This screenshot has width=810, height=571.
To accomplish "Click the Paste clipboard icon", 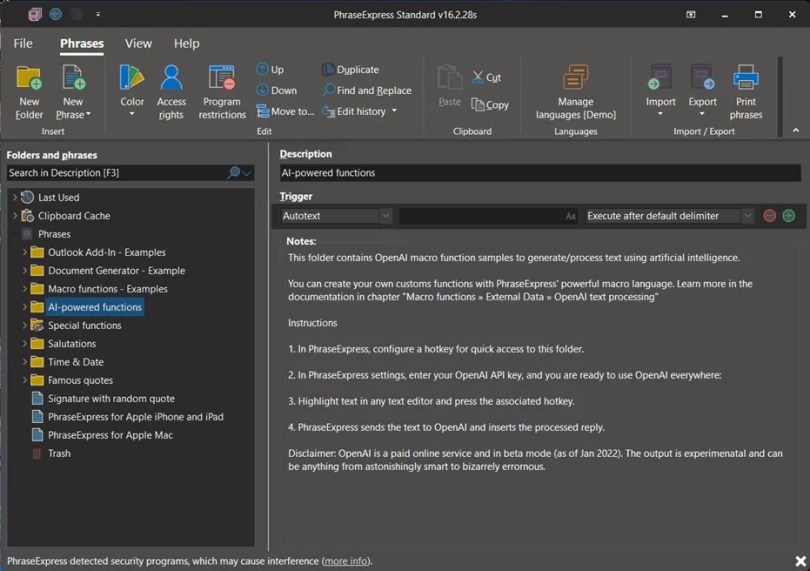I will pyautogui.click(x=449, y=78).
